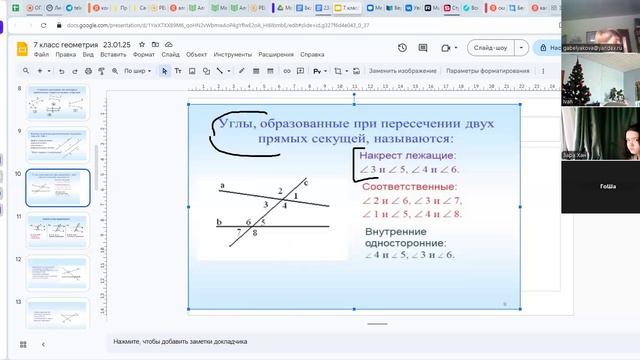Viewport: 640px width, 360px height.
Task: Select the line tool
Action: click(220, 71)
